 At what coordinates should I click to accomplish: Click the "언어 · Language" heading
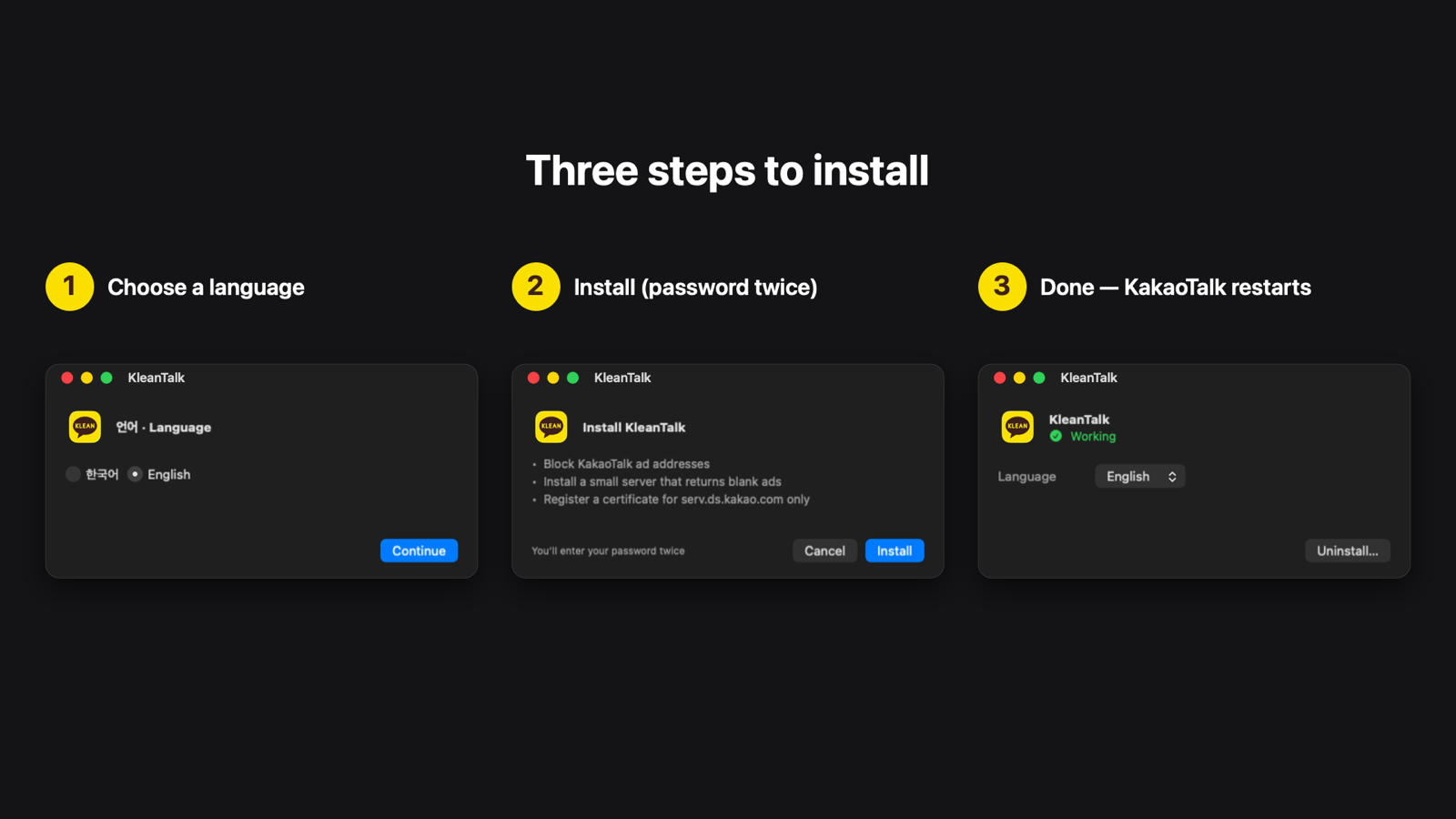click(164, 427)
